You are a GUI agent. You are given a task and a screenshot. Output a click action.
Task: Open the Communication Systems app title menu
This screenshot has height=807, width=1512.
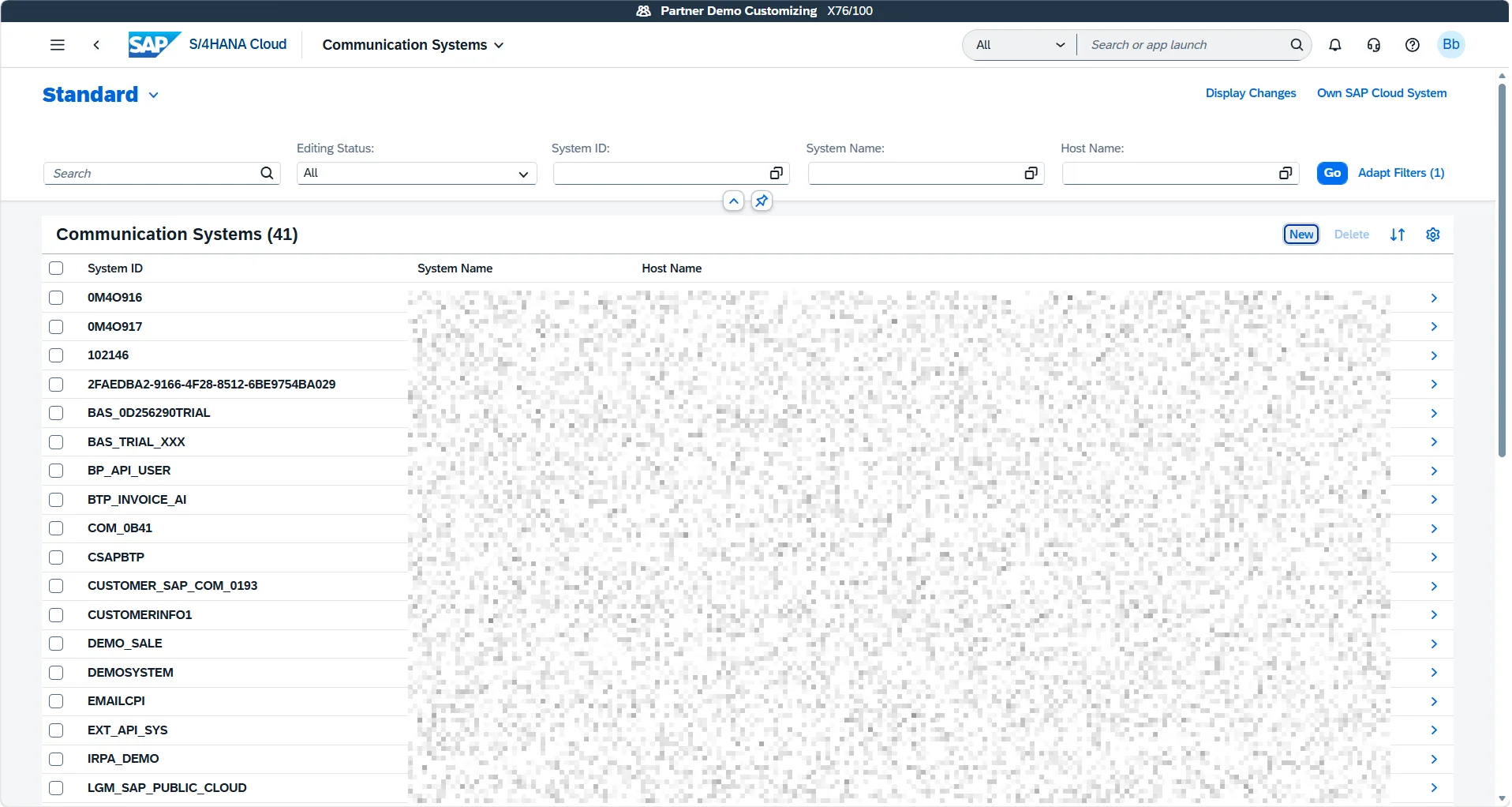coord(413,45)
